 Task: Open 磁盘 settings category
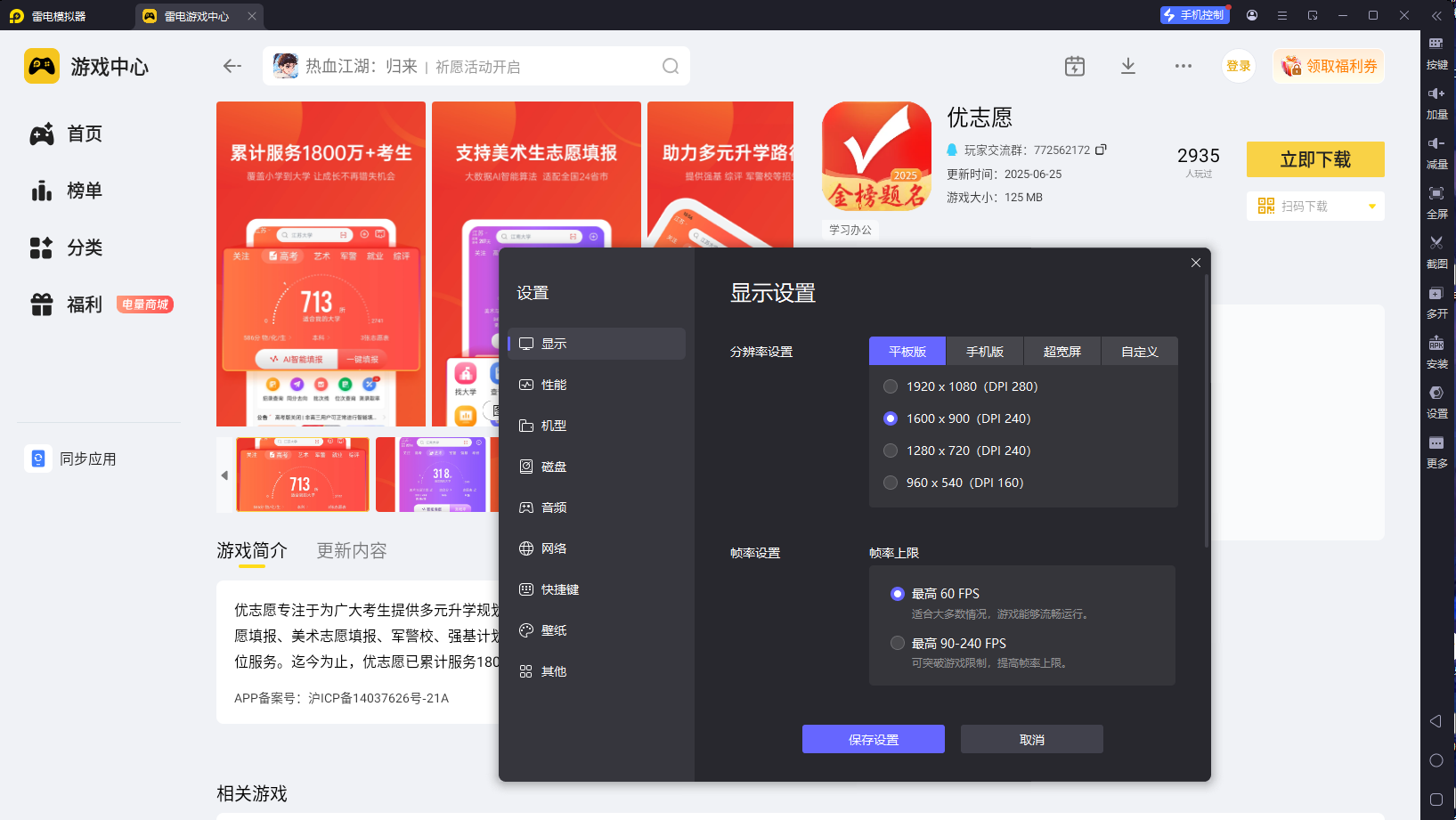(597, 467)
